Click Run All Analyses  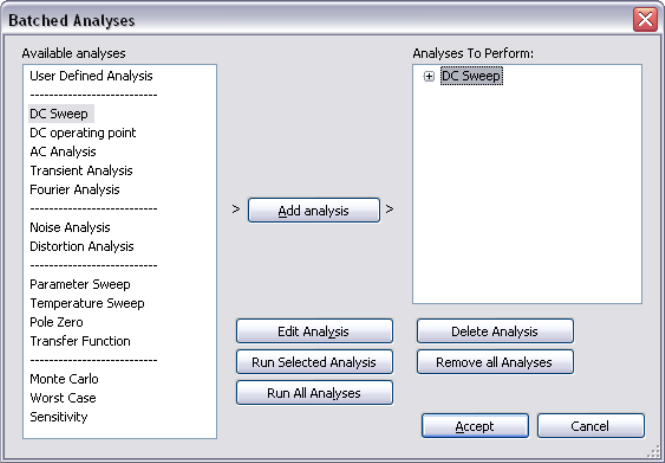314,393
